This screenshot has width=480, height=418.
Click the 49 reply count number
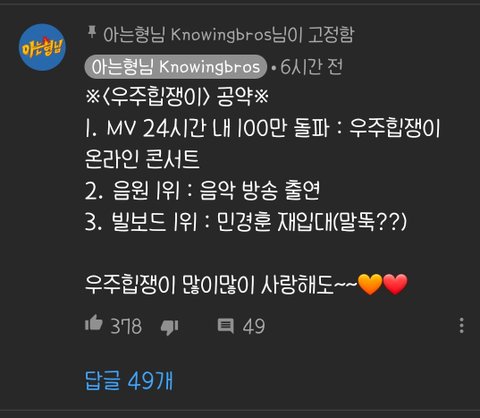tap(254, 326)
